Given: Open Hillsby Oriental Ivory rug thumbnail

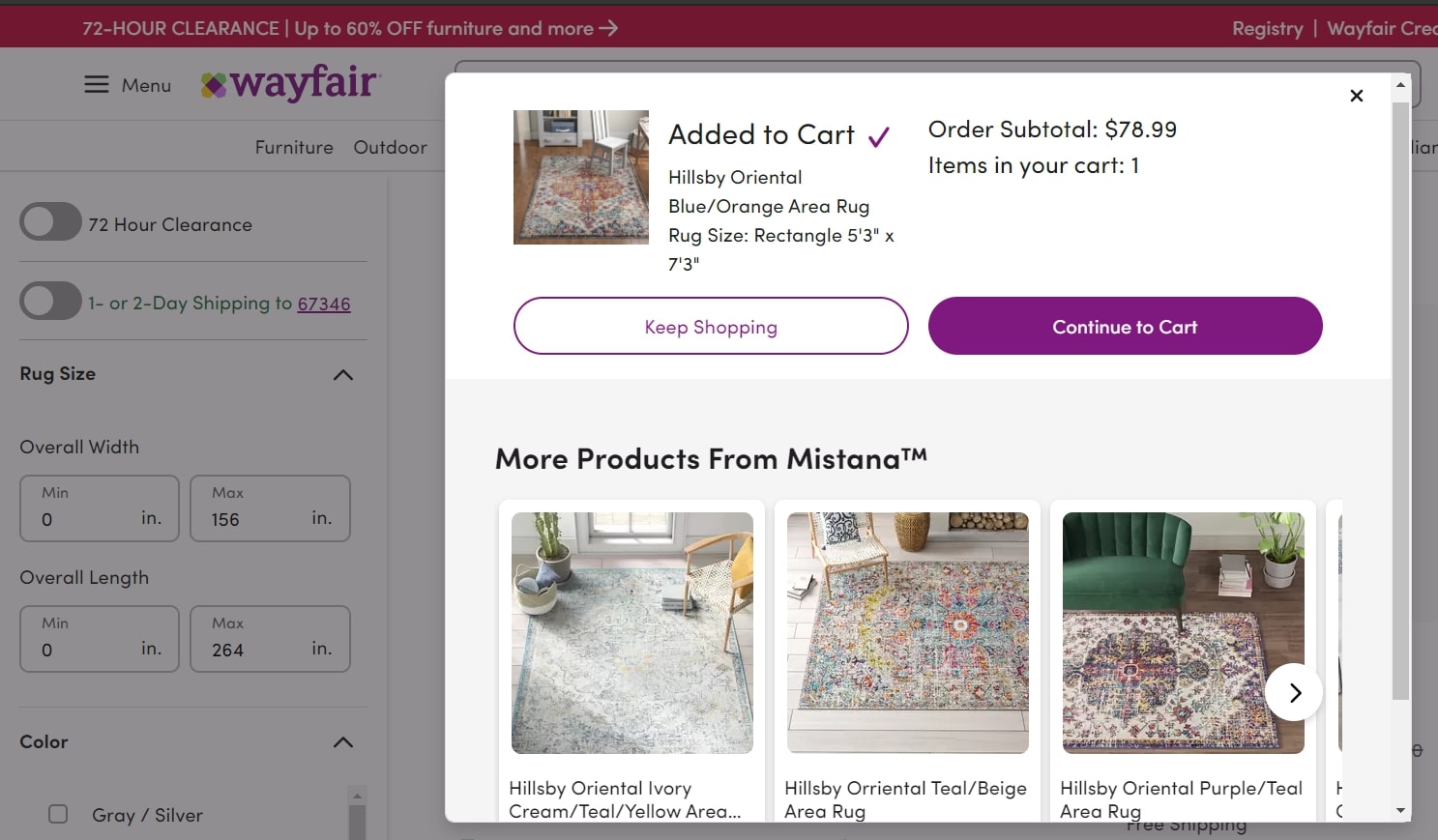Looking at the screenshot, I should 631,633.
